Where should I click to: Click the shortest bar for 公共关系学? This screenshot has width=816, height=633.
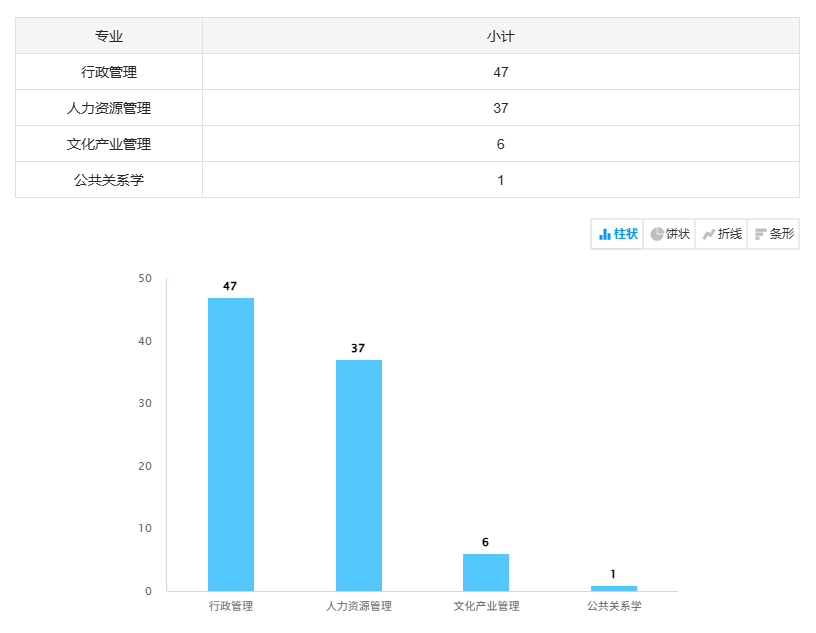pos(613,588)
